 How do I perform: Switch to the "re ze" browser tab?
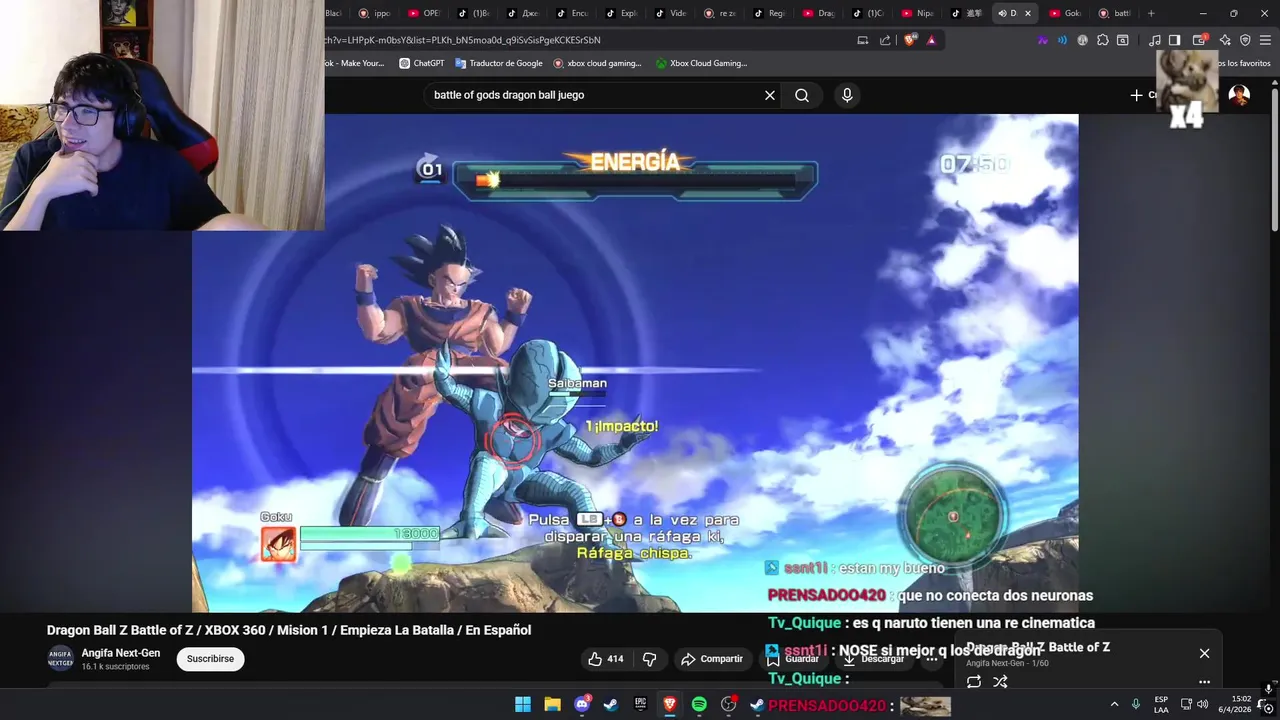click(721, 13)
